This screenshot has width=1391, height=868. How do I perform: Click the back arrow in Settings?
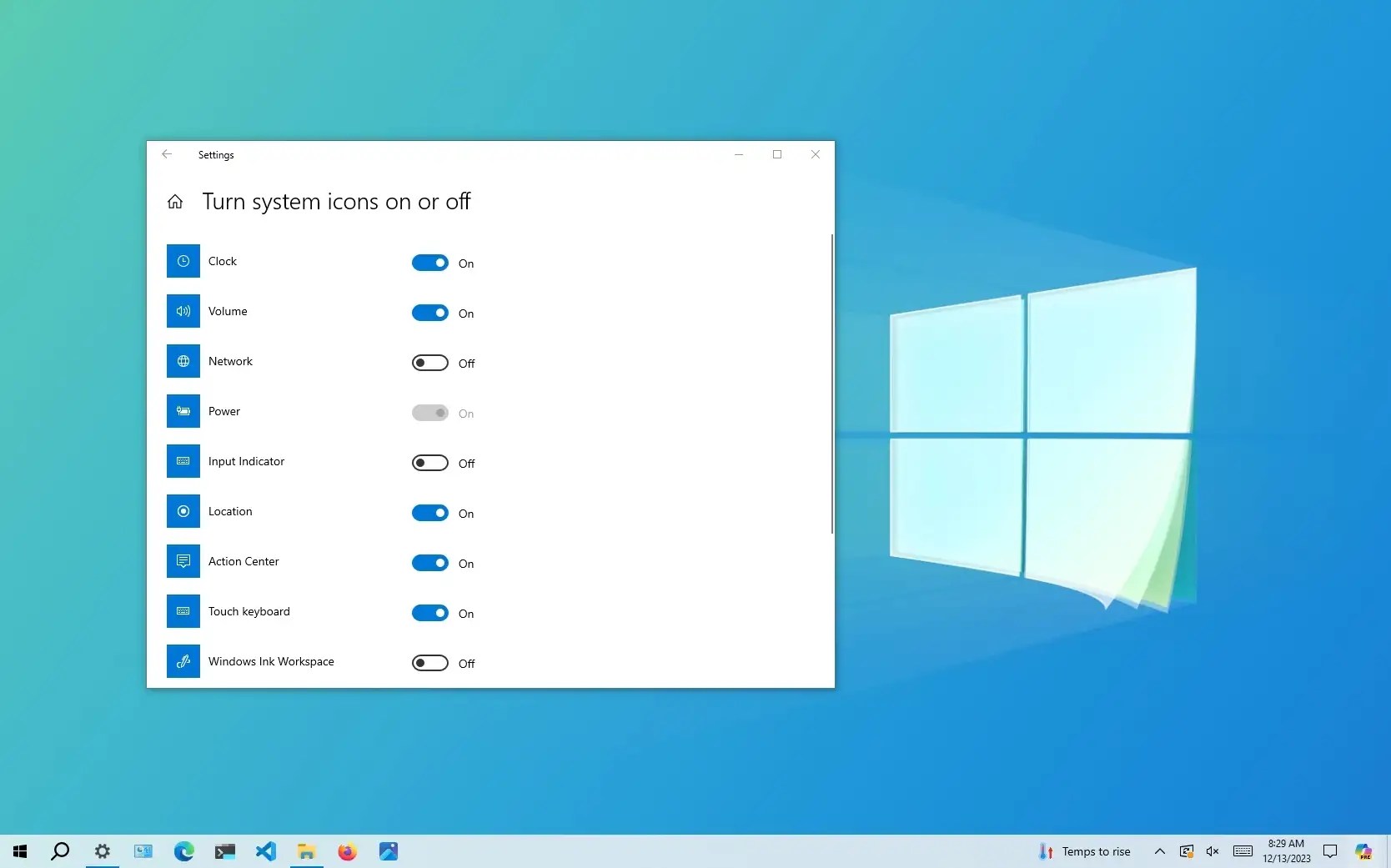pos(167,154)
